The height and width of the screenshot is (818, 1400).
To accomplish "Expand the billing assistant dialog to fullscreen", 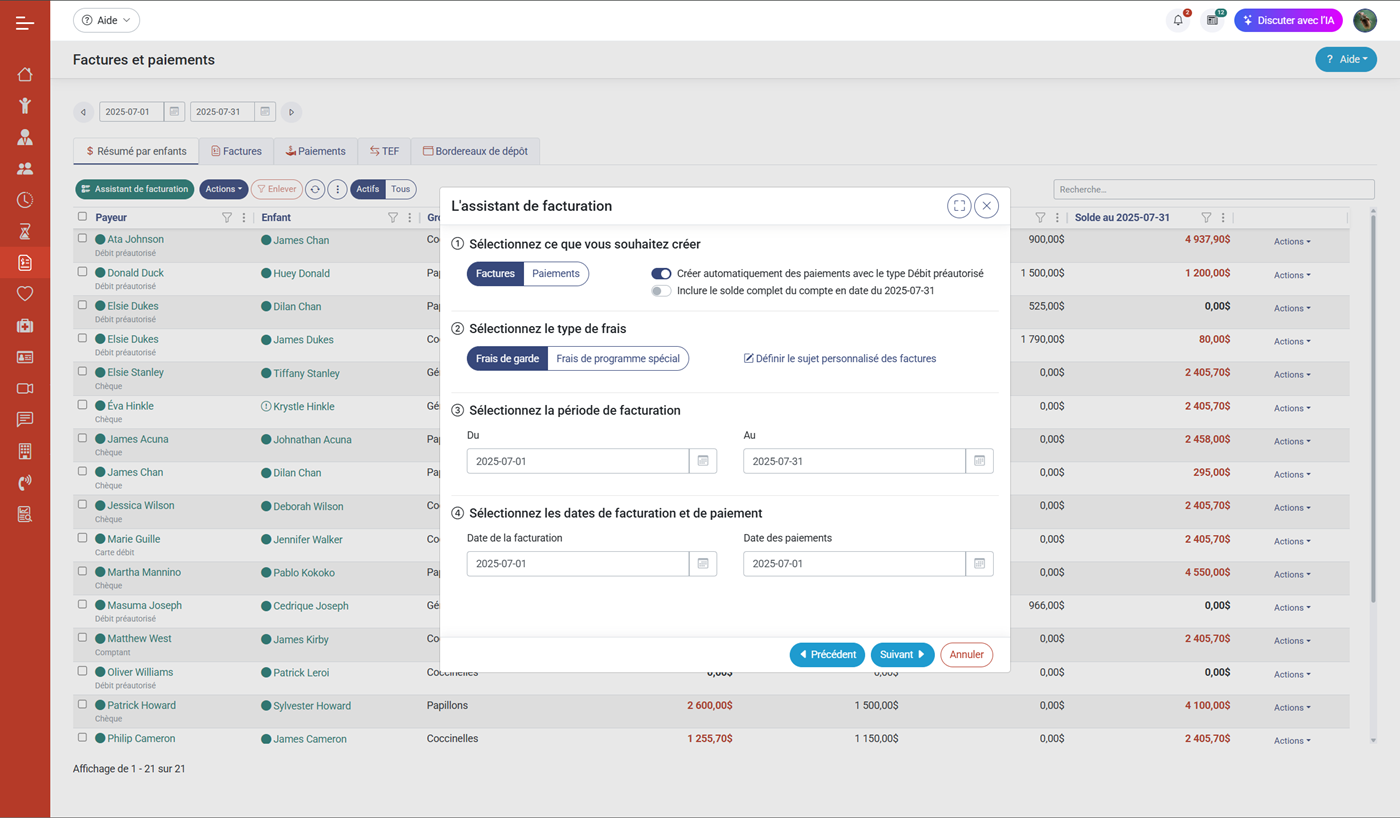I will pyautogui.click(x=958, y=206).
